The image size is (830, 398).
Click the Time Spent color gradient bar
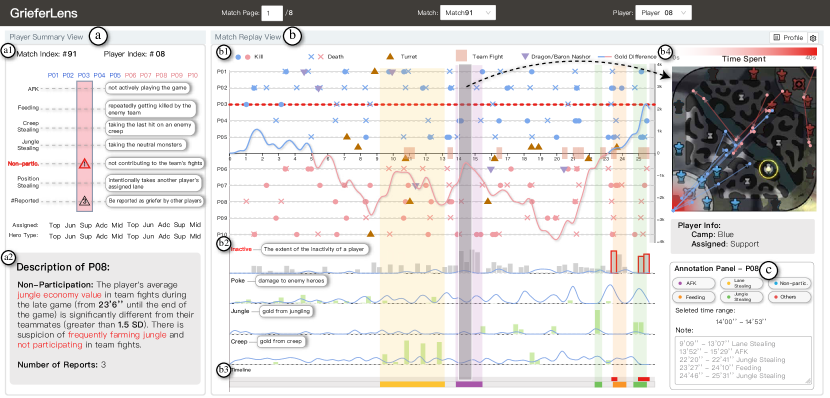click(745, 51)
